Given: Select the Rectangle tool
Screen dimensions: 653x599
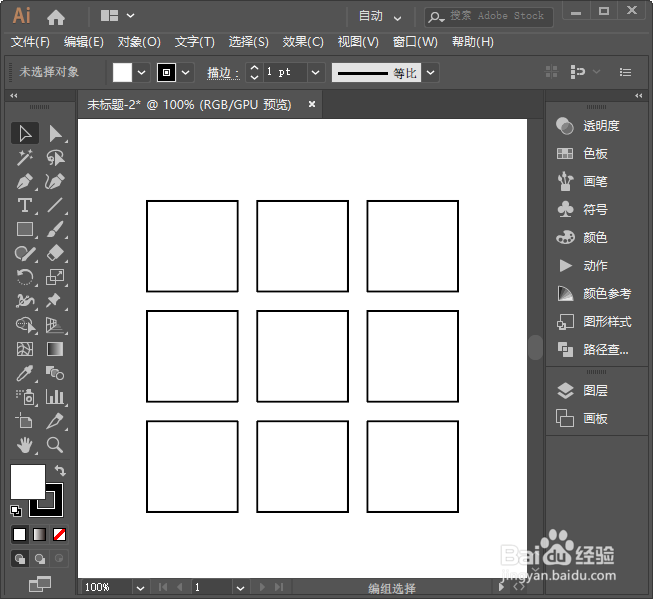Looking at the screenshot, I should 25,229.
